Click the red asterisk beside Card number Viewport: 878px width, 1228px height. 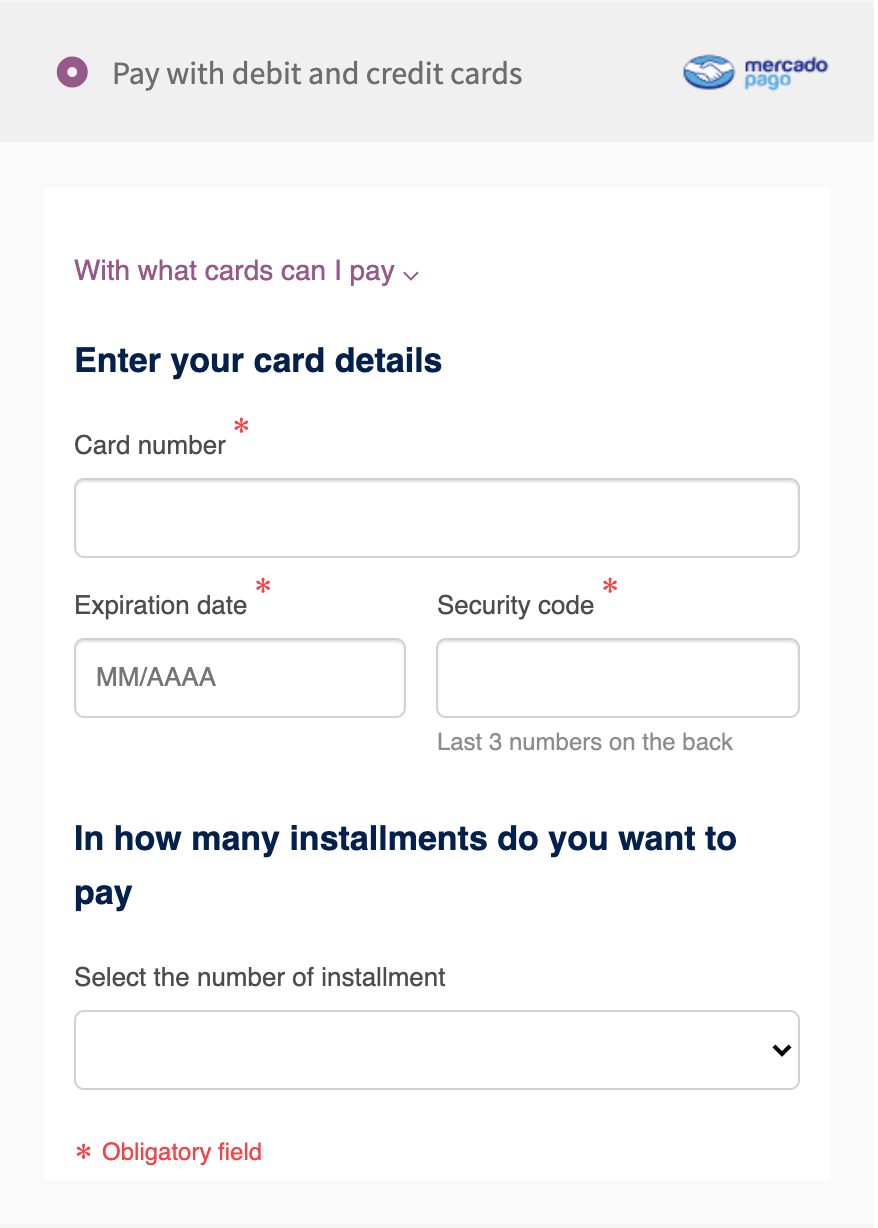tap(241, 428)
